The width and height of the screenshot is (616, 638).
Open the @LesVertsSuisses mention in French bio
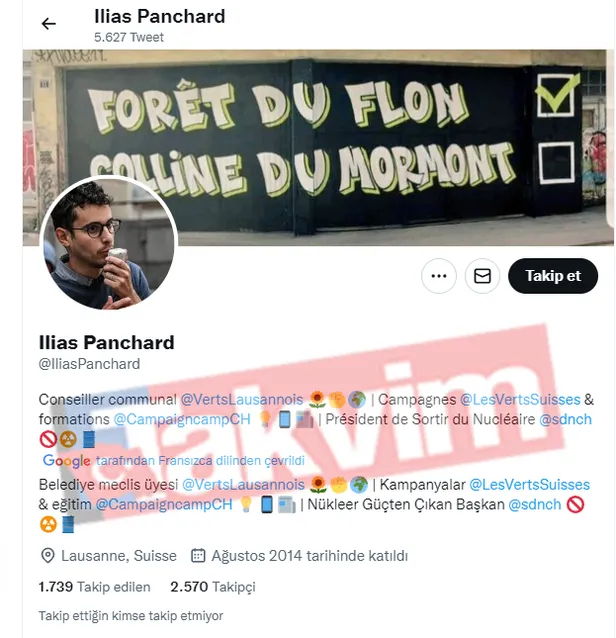click(520, 400)
